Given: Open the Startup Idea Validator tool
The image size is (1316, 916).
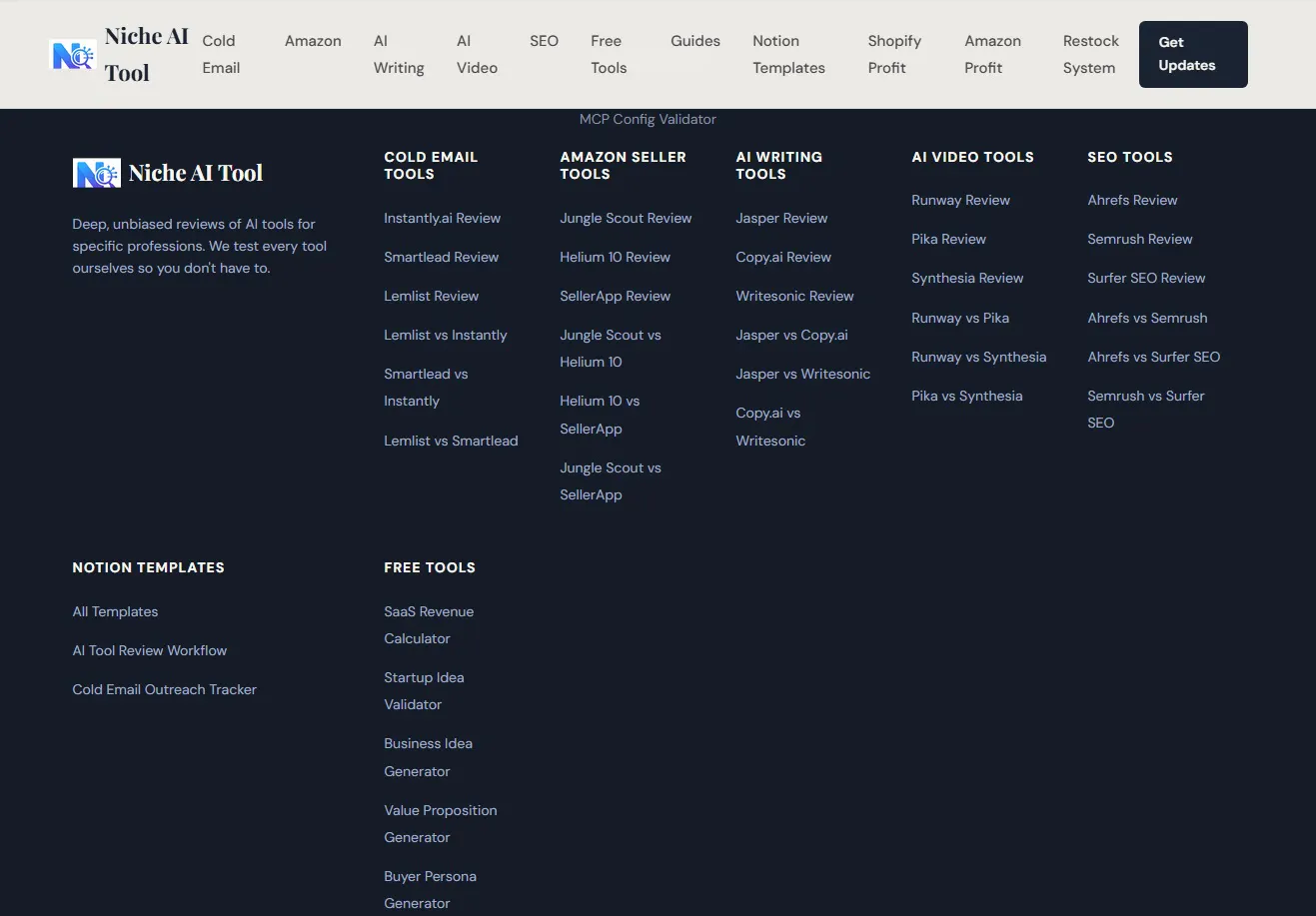Looking at the screenshot, I should (424, 690).
